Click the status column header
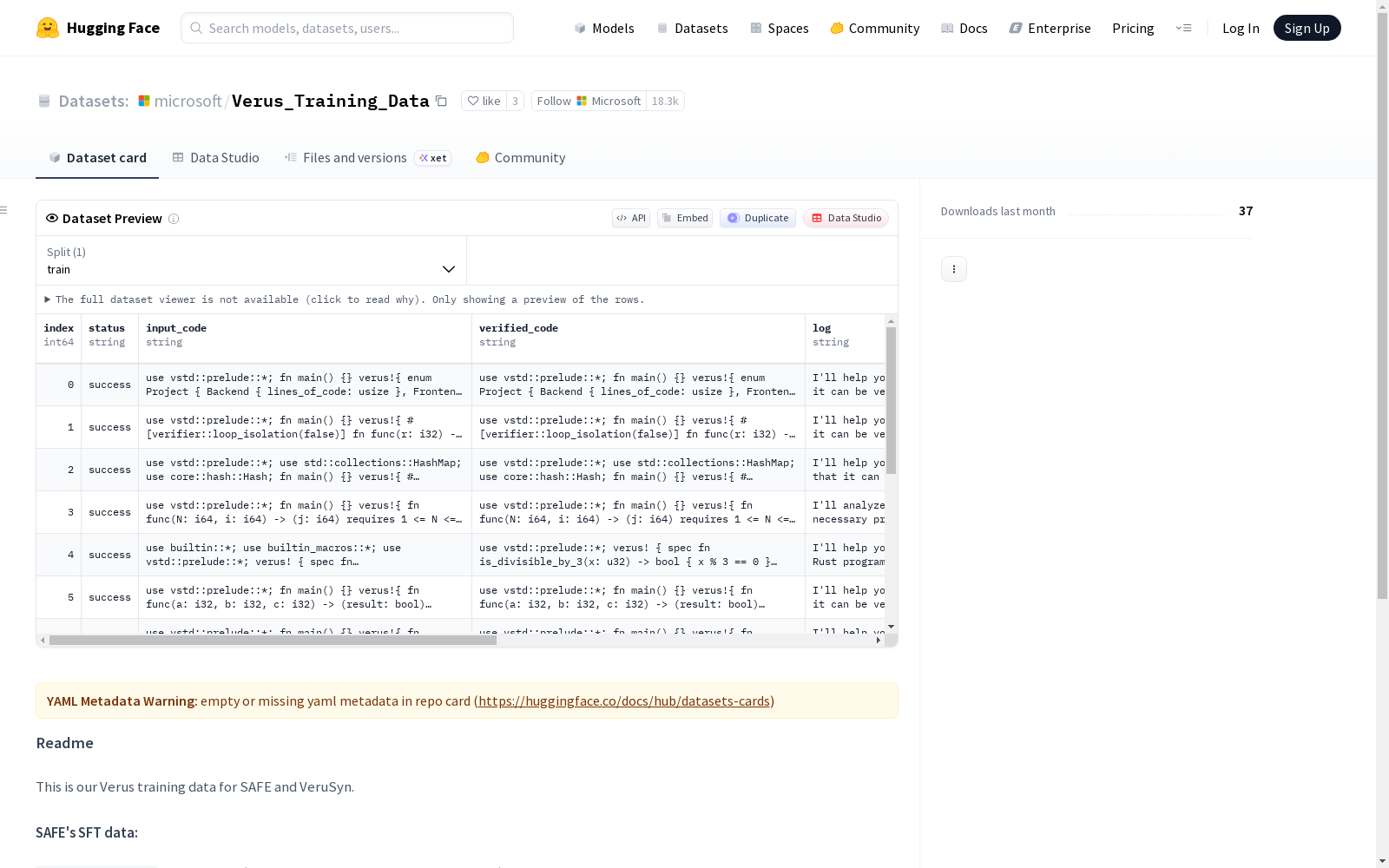The width and height of the screenshot is (1389, 868). pyautogui.click(x=109, y=339)
